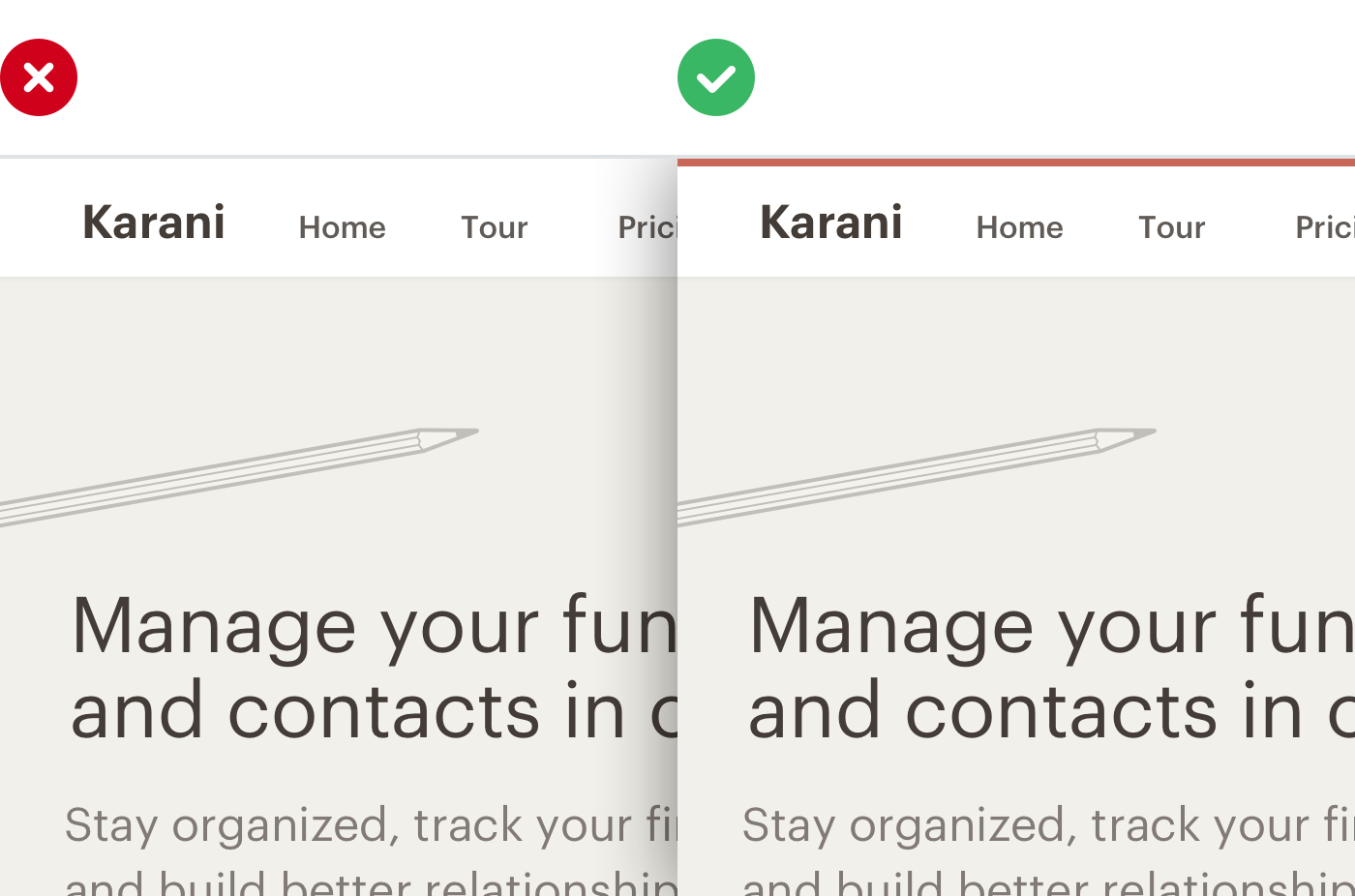The height and width of the screenshot is (896, 1355).
Task: Click the cut-off Pricing link under the red X
Action: pyautogui.click(x=647, y=227)
